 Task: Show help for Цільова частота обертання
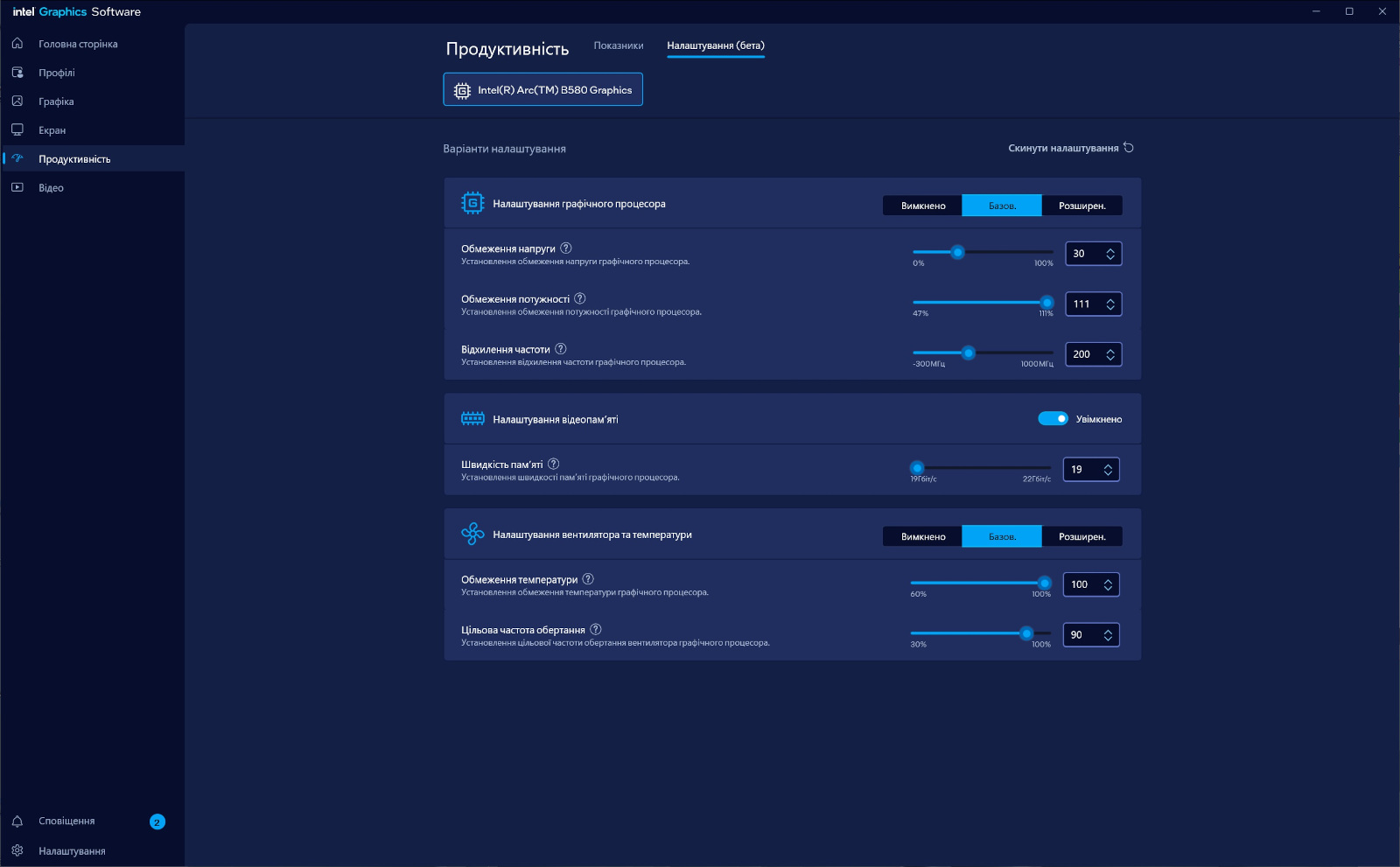point(596,629)
